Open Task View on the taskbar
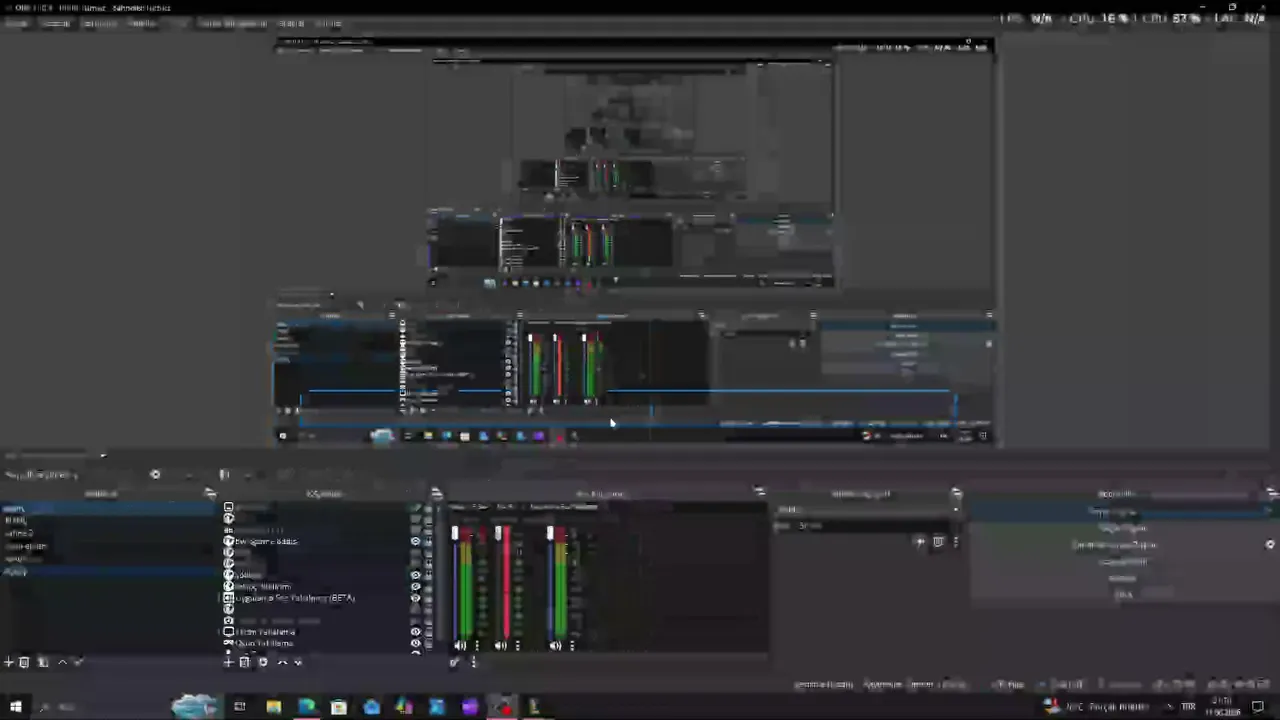 click(240, 707)
